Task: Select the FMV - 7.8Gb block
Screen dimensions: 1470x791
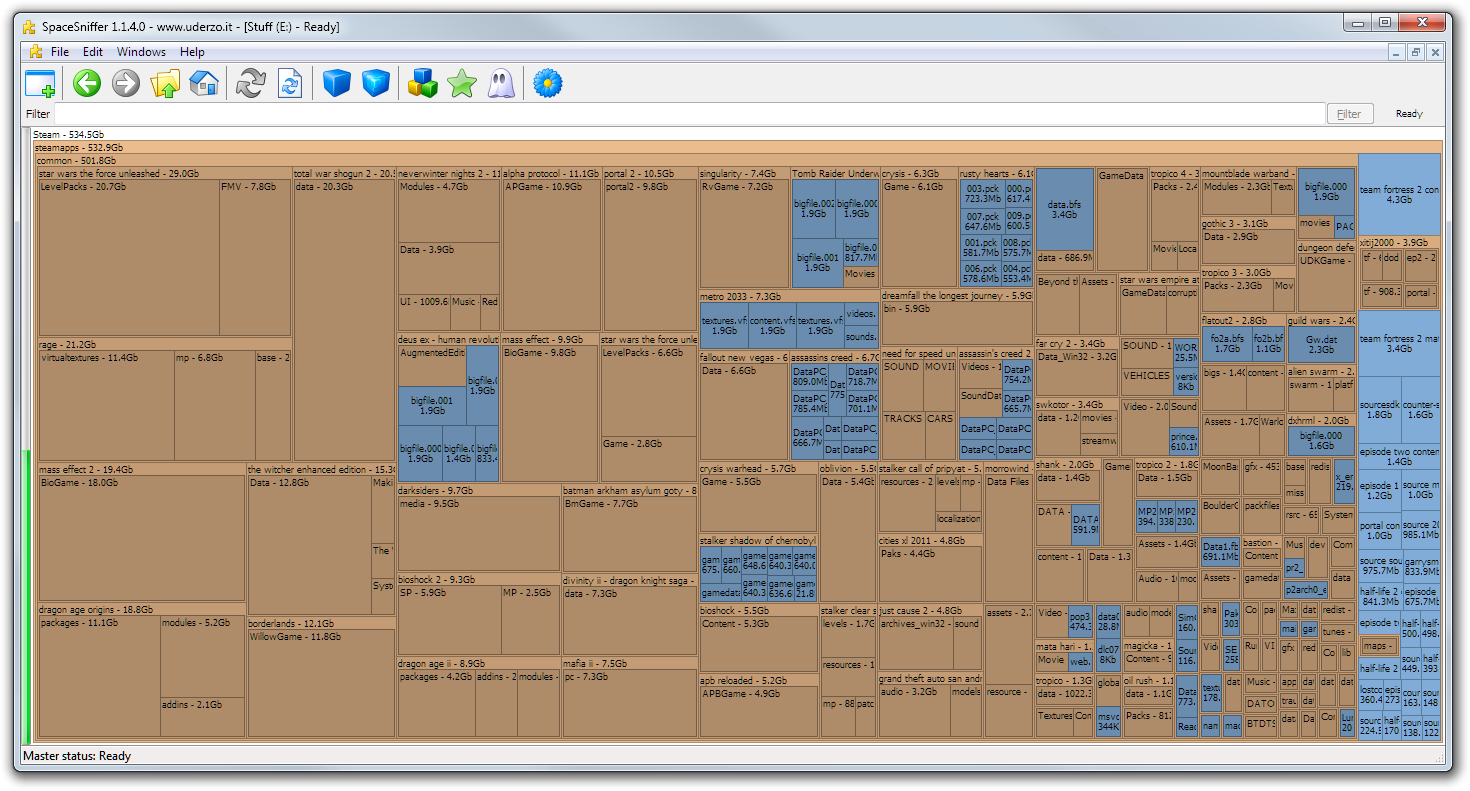Action: point(255,258)
